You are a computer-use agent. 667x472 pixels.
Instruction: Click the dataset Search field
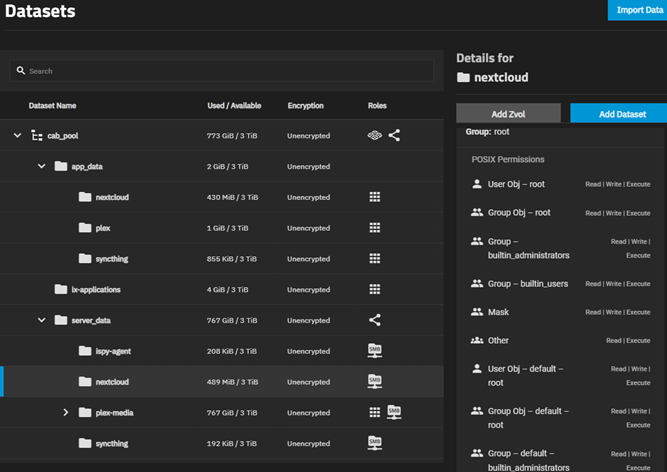tap(222, 71)
